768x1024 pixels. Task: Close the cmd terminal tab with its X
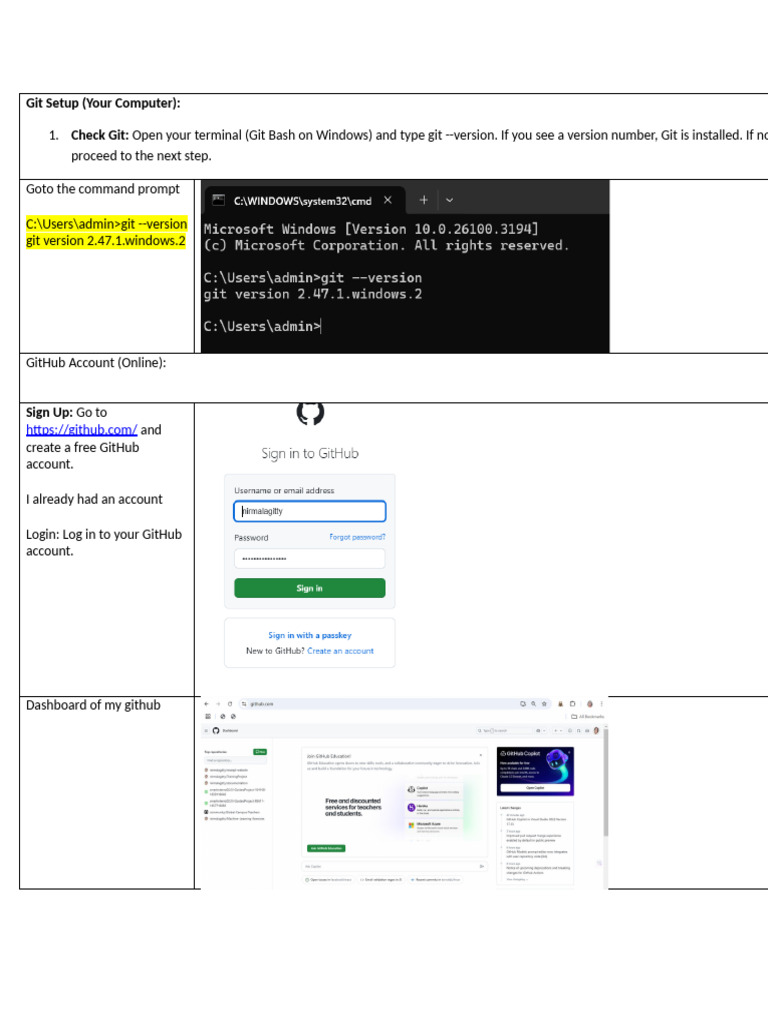388,200
